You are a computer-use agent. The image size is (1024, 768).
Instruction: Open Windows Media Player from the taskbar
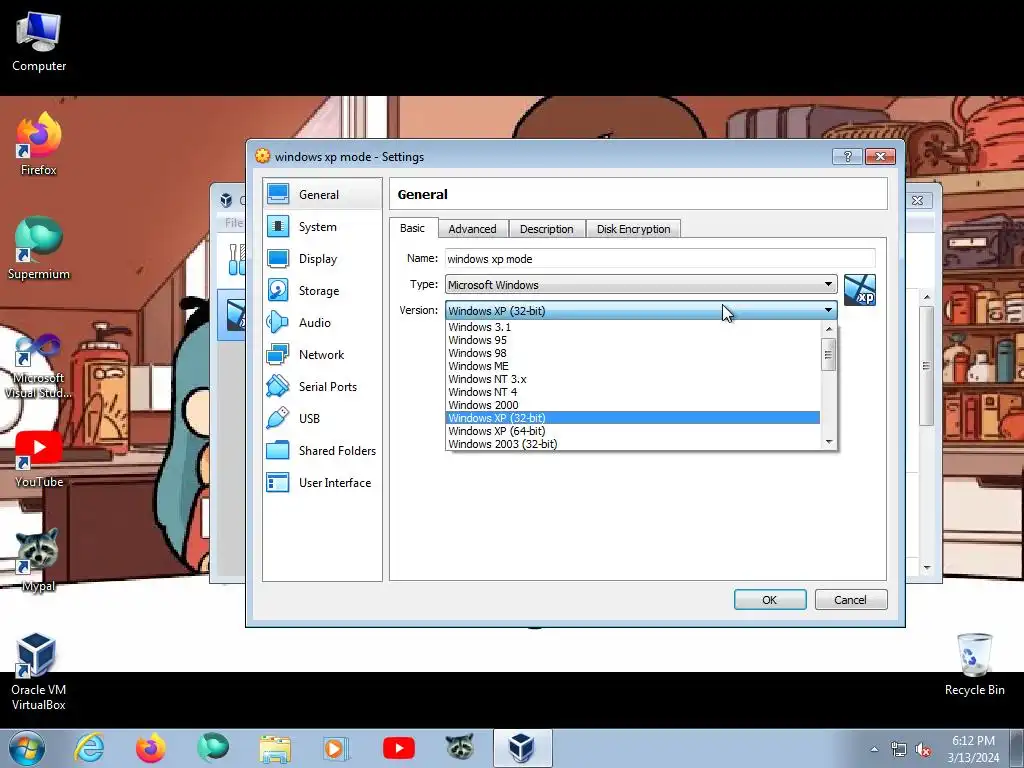coord(337,748)
